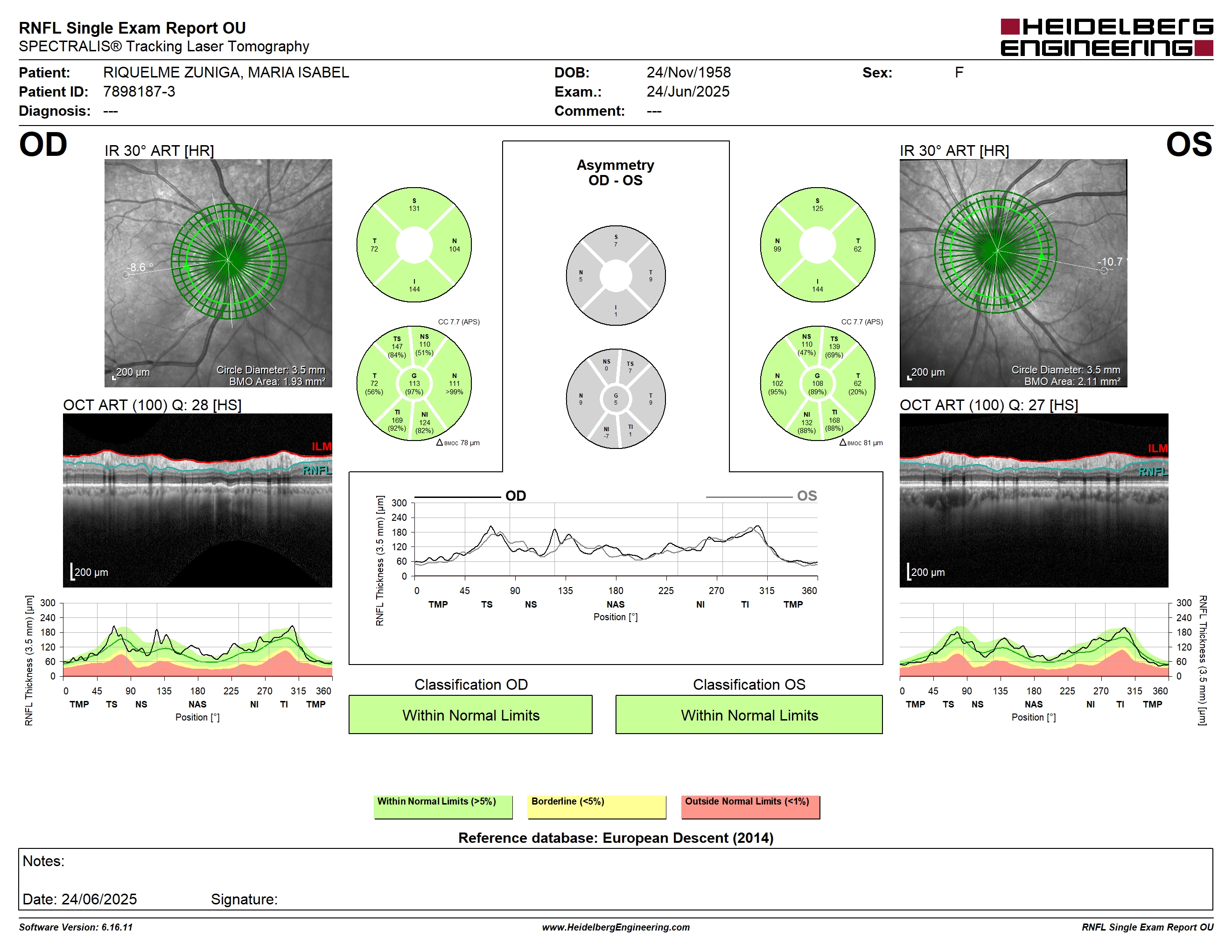Click the exam date 24/Jun/2025
1232x952 pixels.
coord(688,91)
